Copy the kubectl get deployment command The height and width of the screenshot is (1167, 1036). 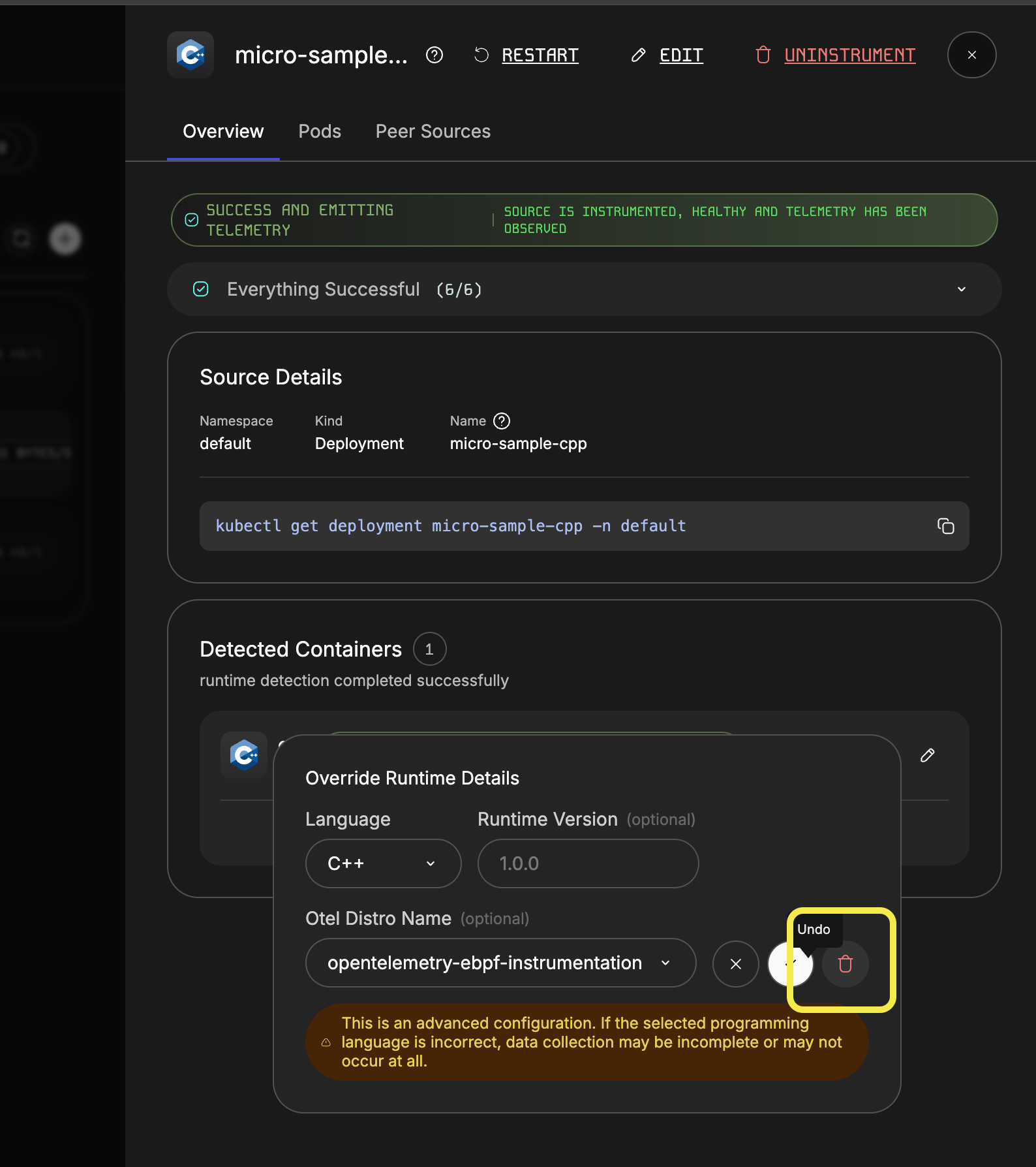[945, 526]
